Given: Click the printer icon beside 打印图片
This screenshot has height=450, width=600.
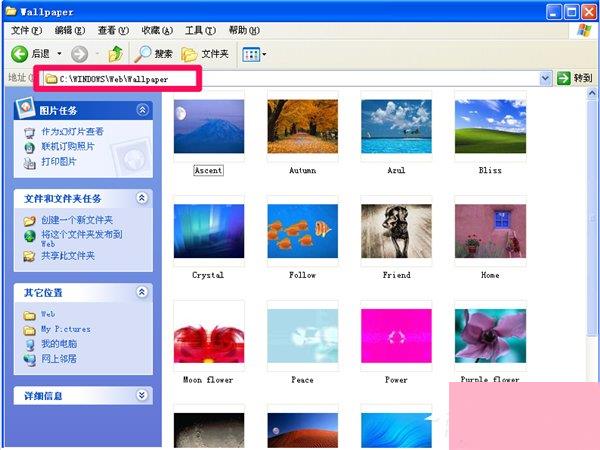Looking at the screenshot, I should [29, 163].
